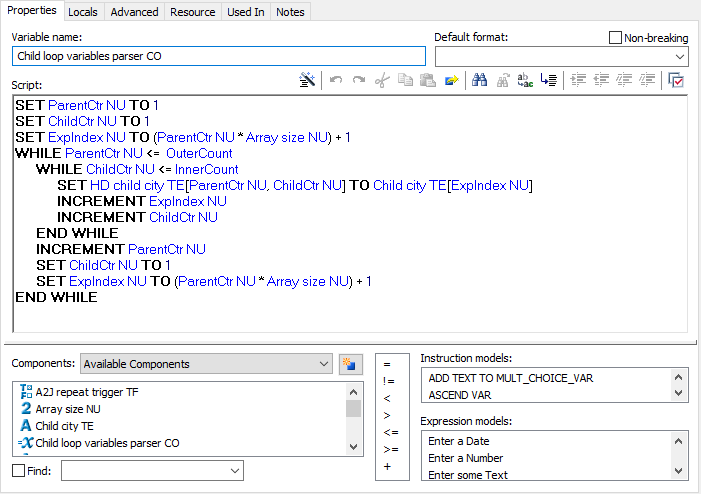Insert the + operator
The height and width of the screenshot is (494, 701).
(x=387, y=466)
